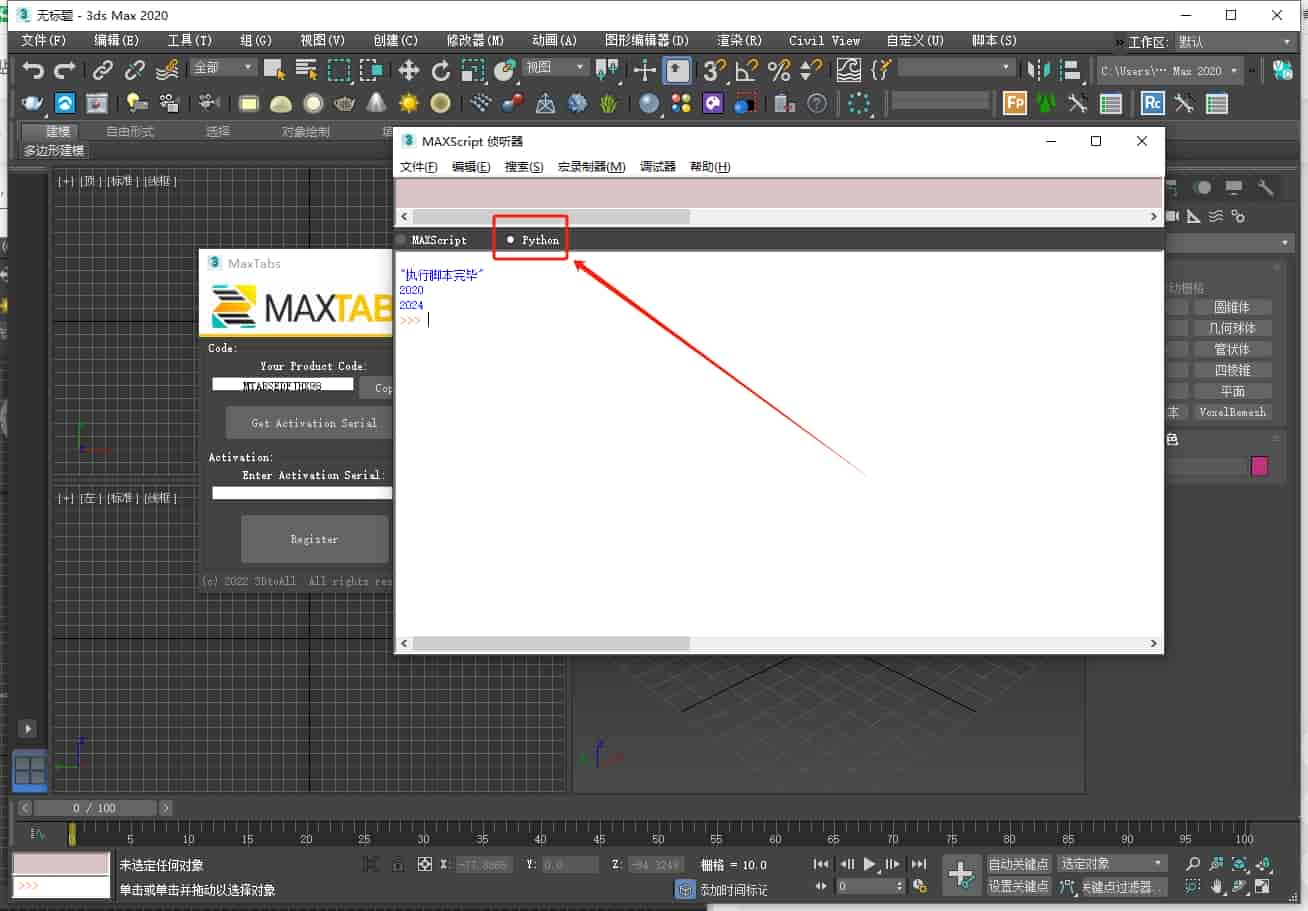This screenshot has height=911, width=1308.
Task: Activate the Select and Scale tool
Action: pyautogui.click(x=473, y=70)
